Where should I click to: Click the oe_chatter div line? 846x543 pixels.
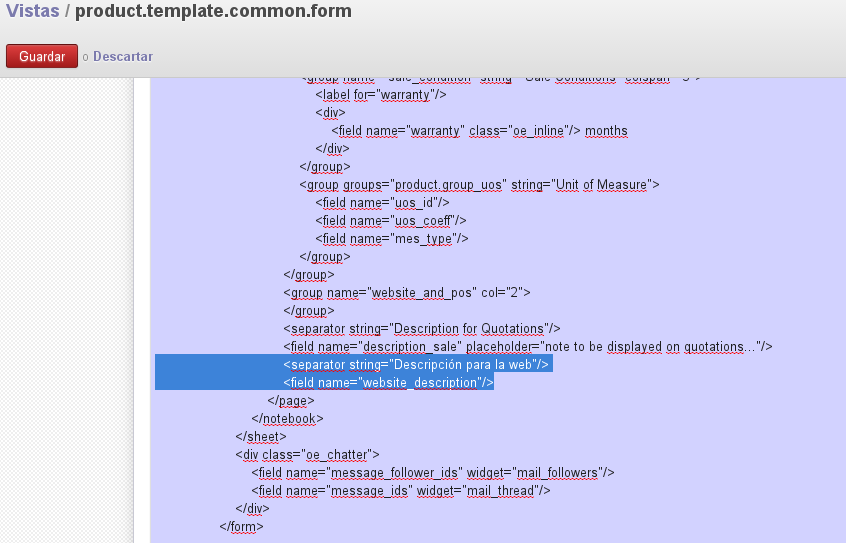click(x=307, y=454)
